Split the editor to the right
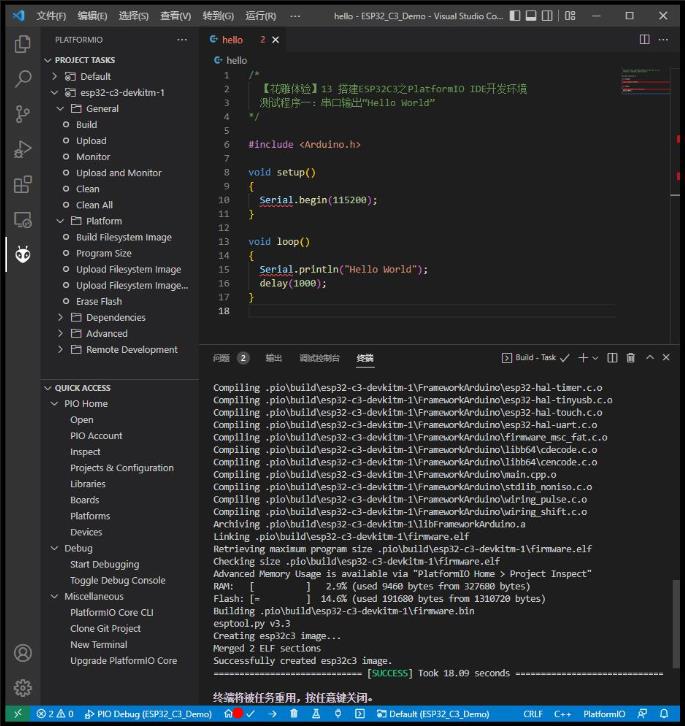This screenshot has height=726, width=685. 644,39
